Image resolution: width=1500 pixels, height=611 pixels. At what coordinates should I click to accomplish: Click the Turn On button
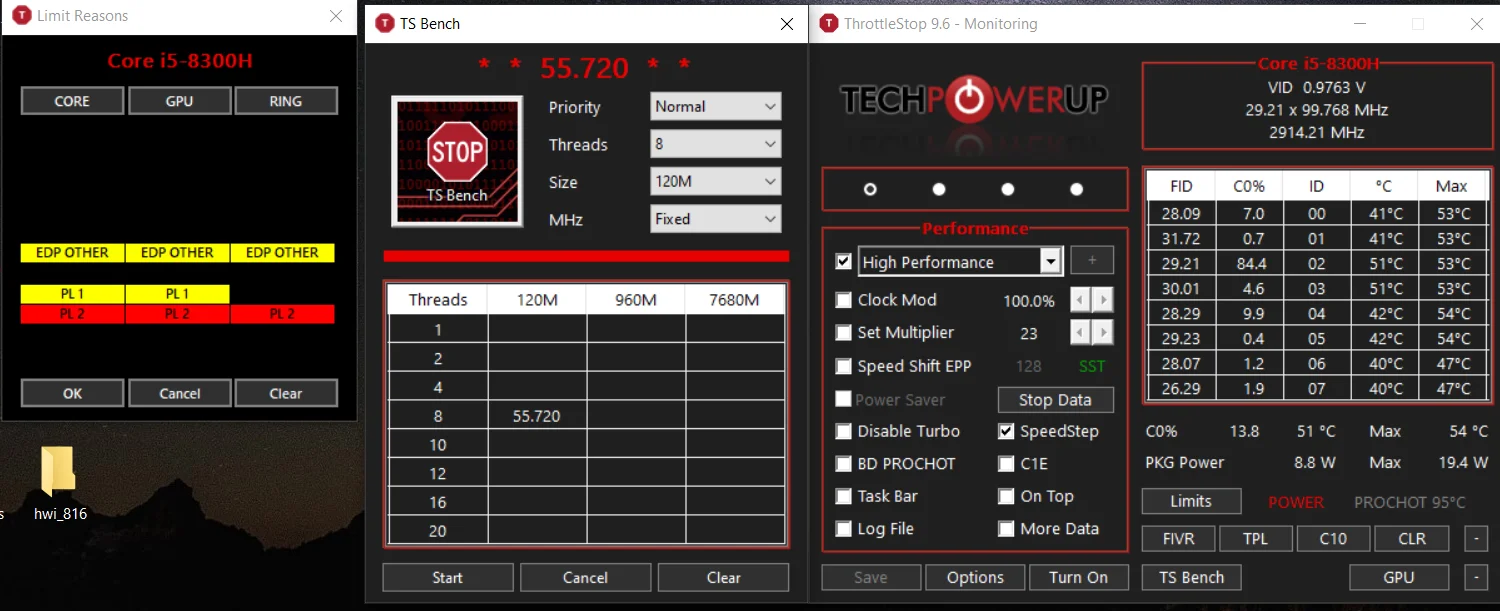click(x=1078, y=577)
